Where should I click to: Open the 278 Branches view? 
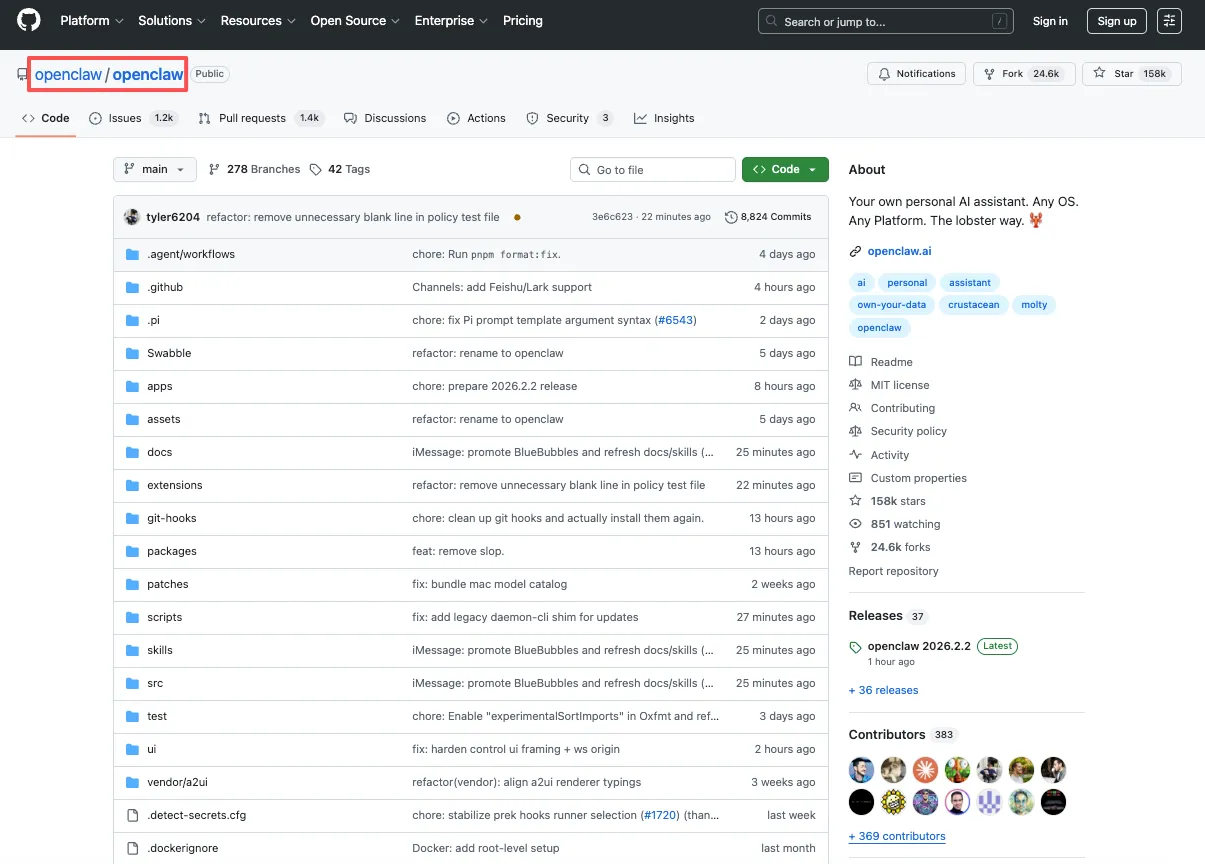254,170
